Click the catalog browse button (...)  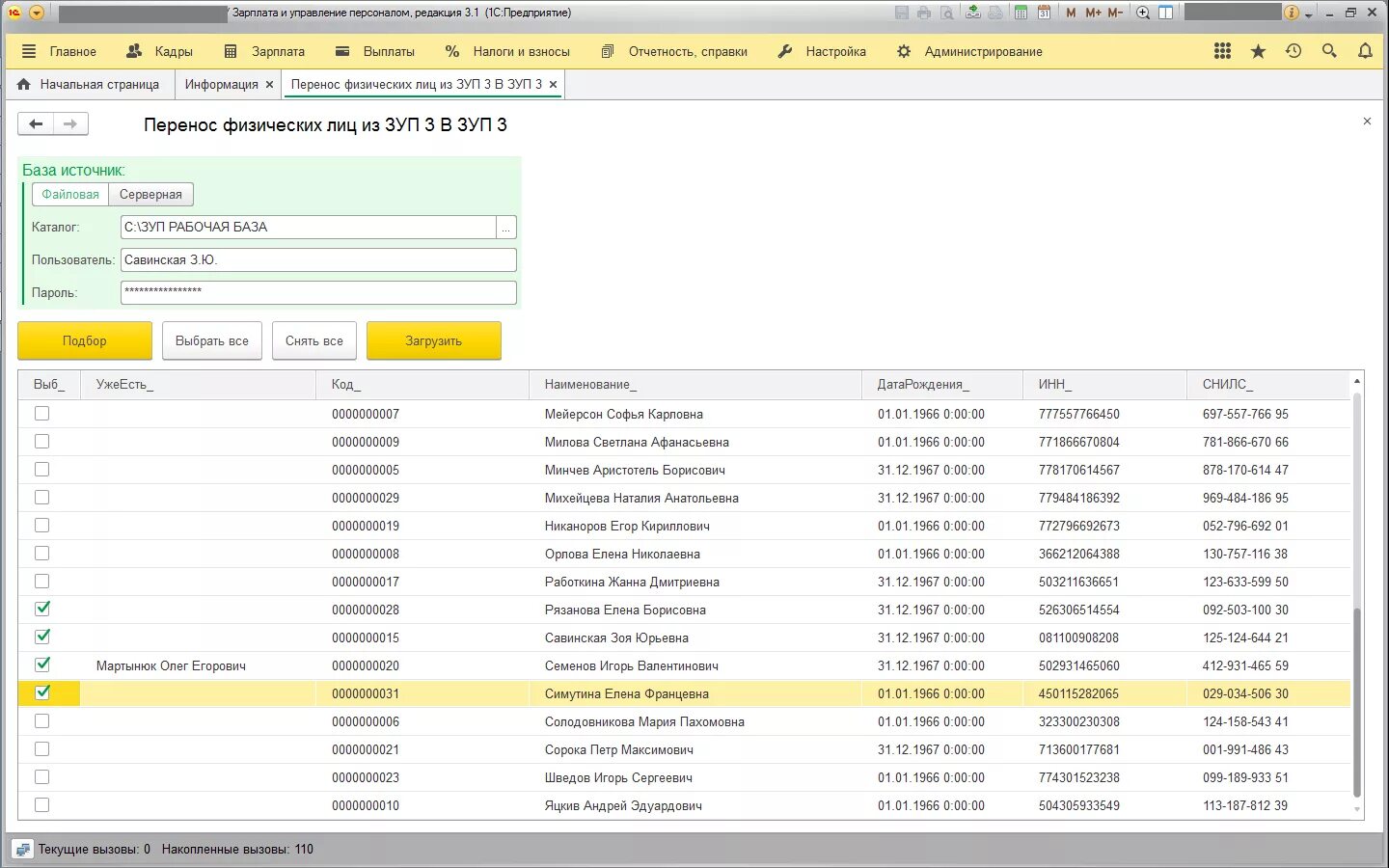pos(506,227)
